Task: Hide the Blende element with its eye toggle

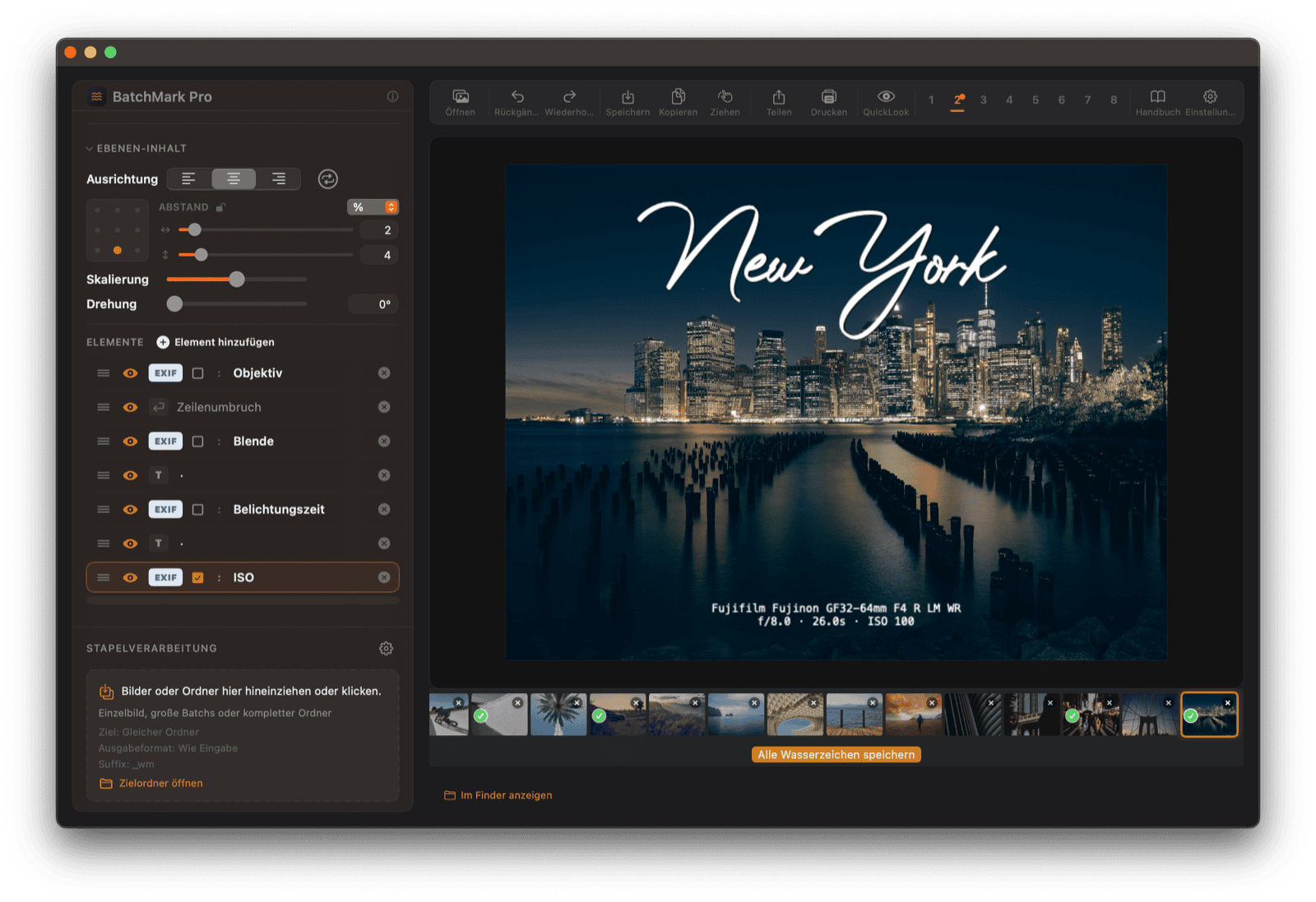Action: 130,441
